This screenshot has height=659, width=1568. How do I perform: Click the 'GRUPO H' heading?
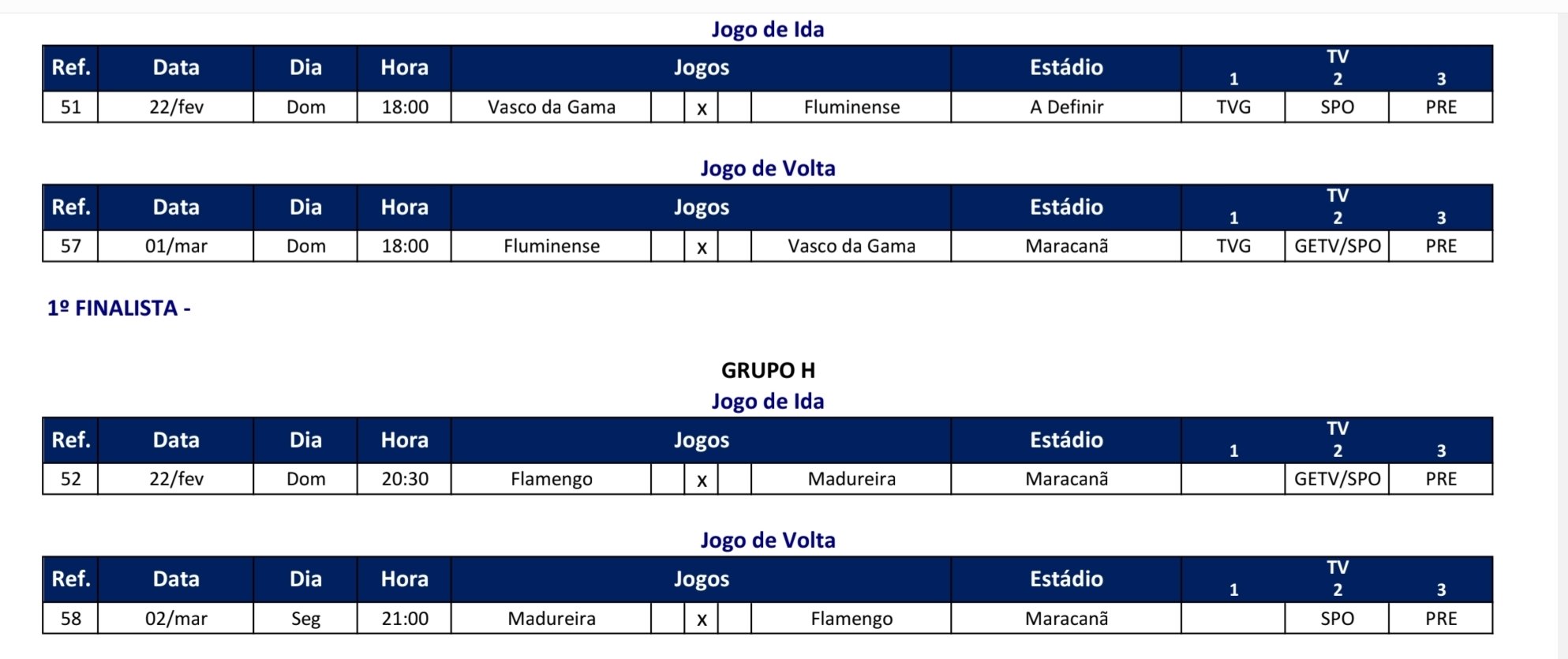pos(768,370)
